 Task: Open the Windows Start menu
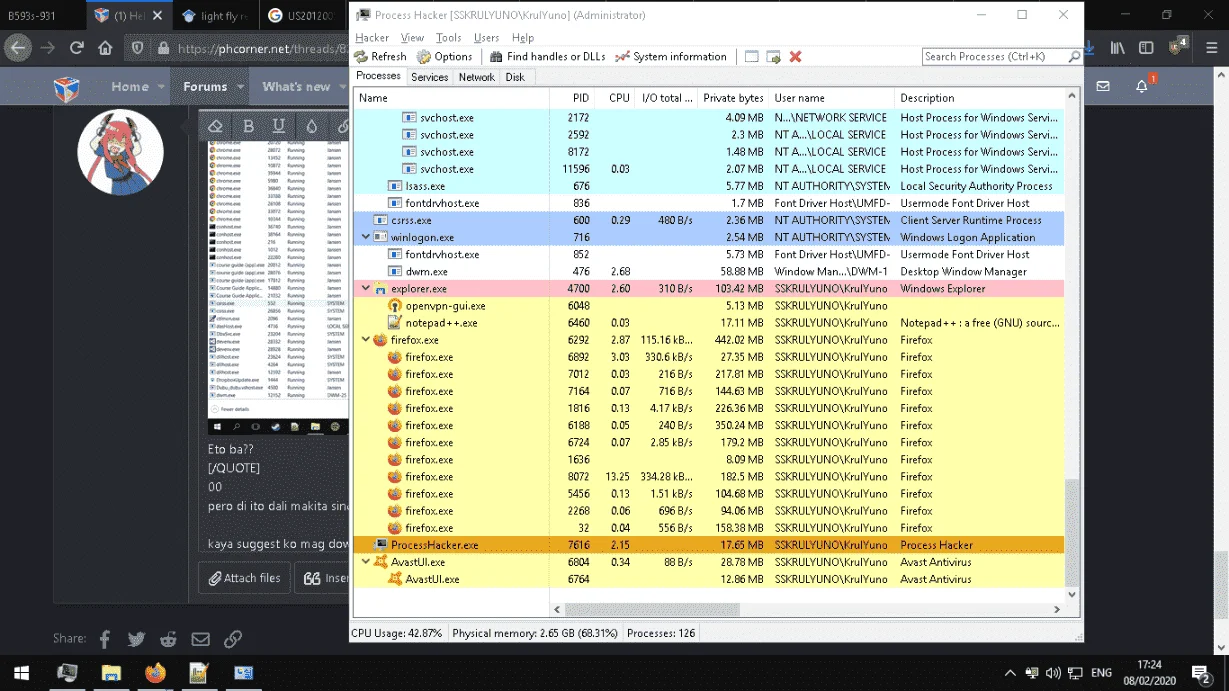click(21, 673)
